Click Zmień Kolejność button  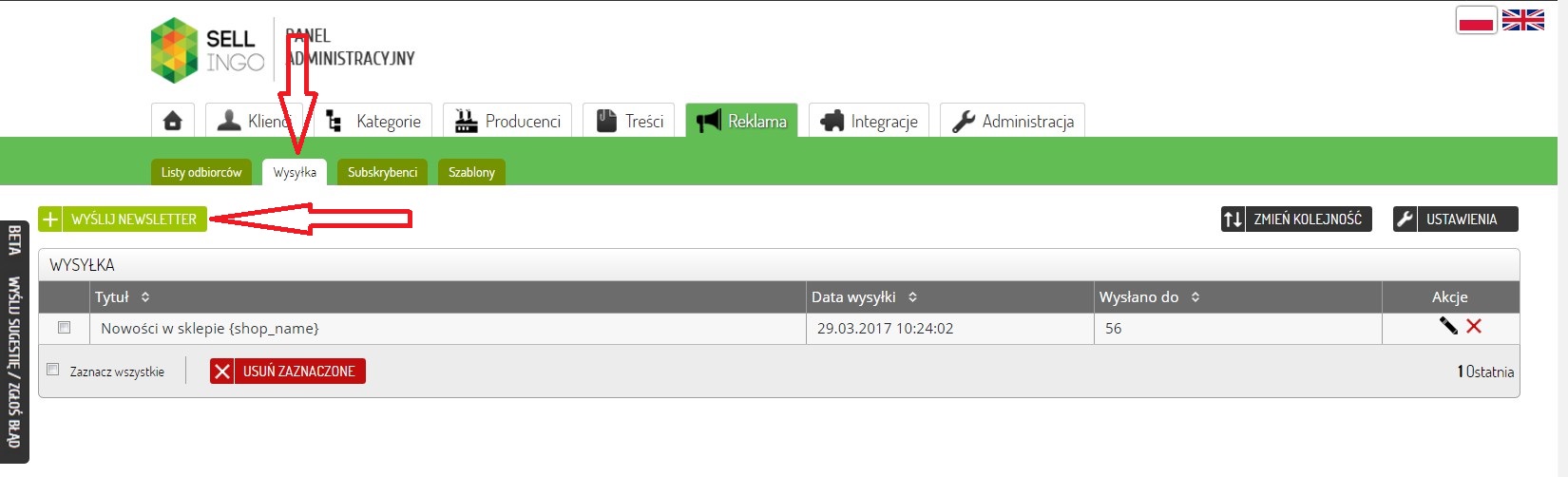(1296, 219)
